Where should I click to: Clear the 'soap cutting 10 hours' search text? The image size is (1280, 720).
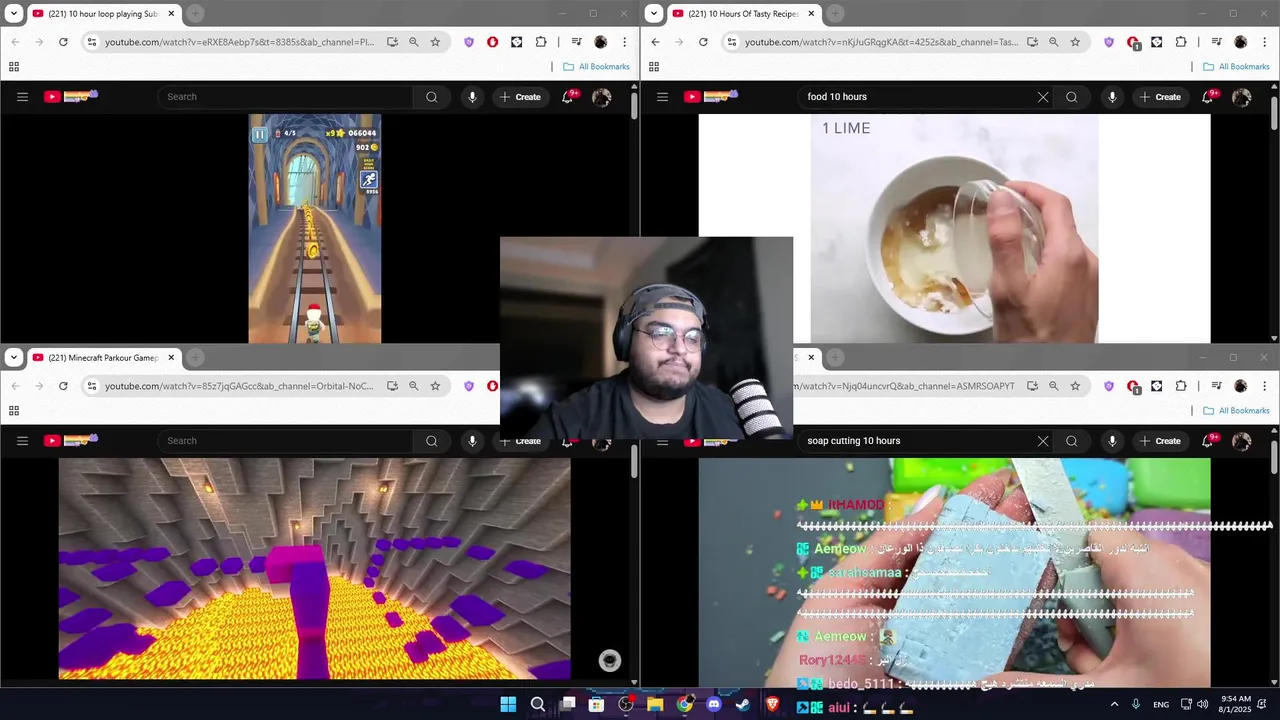pos(1043,441)
